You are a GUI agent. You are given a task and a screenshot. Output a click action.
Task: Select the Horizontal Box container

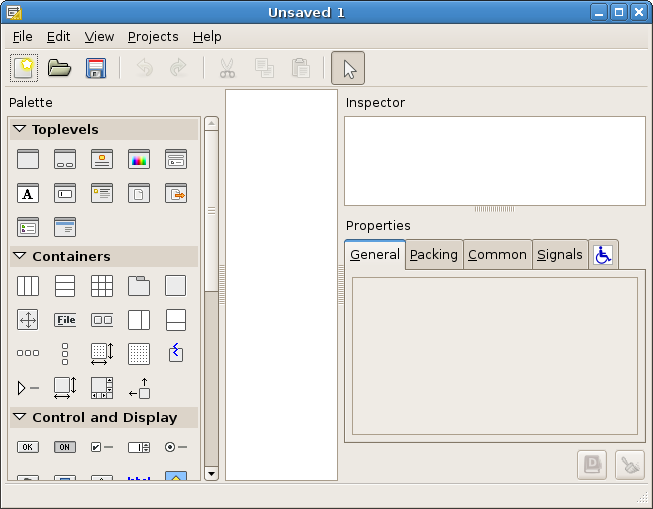click(x=28, y=286)
